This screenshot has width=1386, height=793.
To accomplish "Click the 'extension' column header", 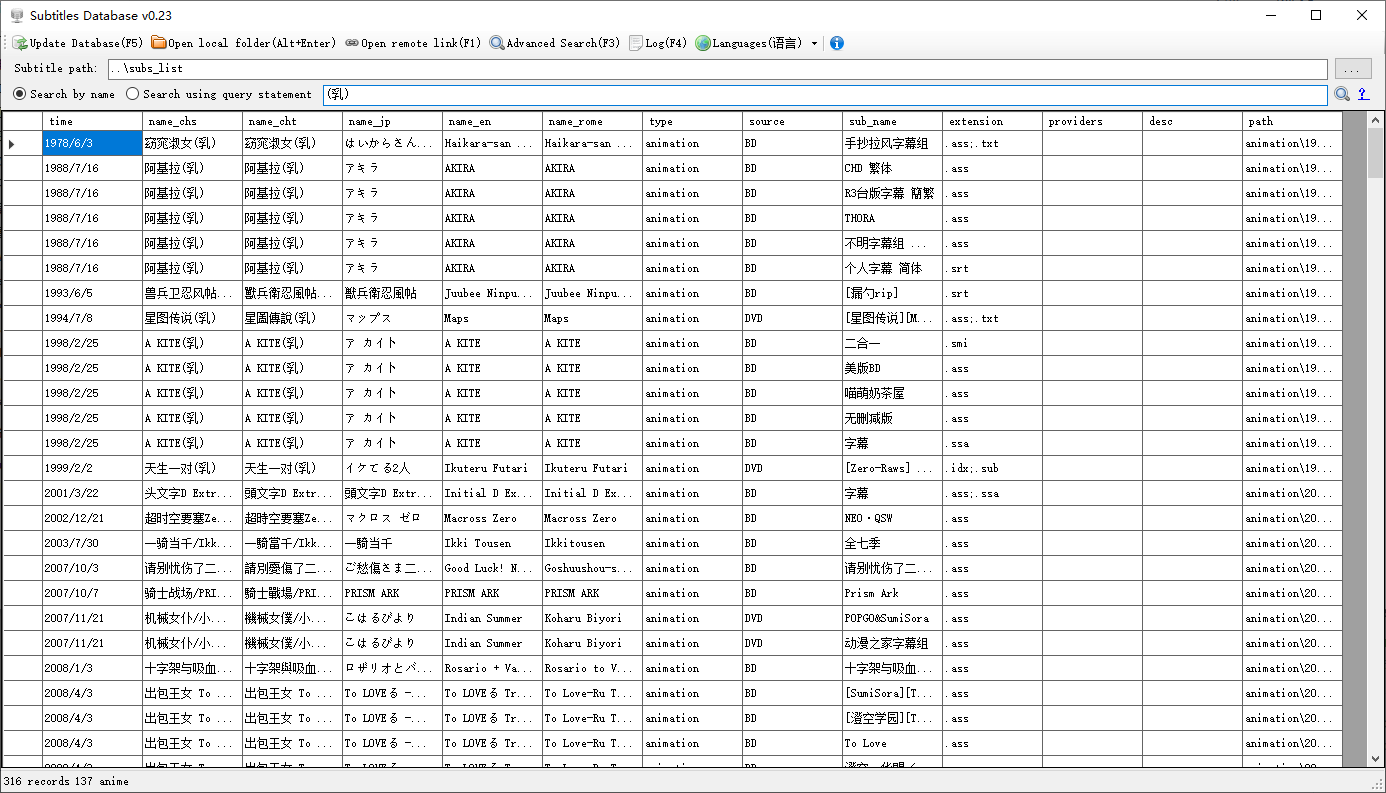I will click(x=992, y=121).
